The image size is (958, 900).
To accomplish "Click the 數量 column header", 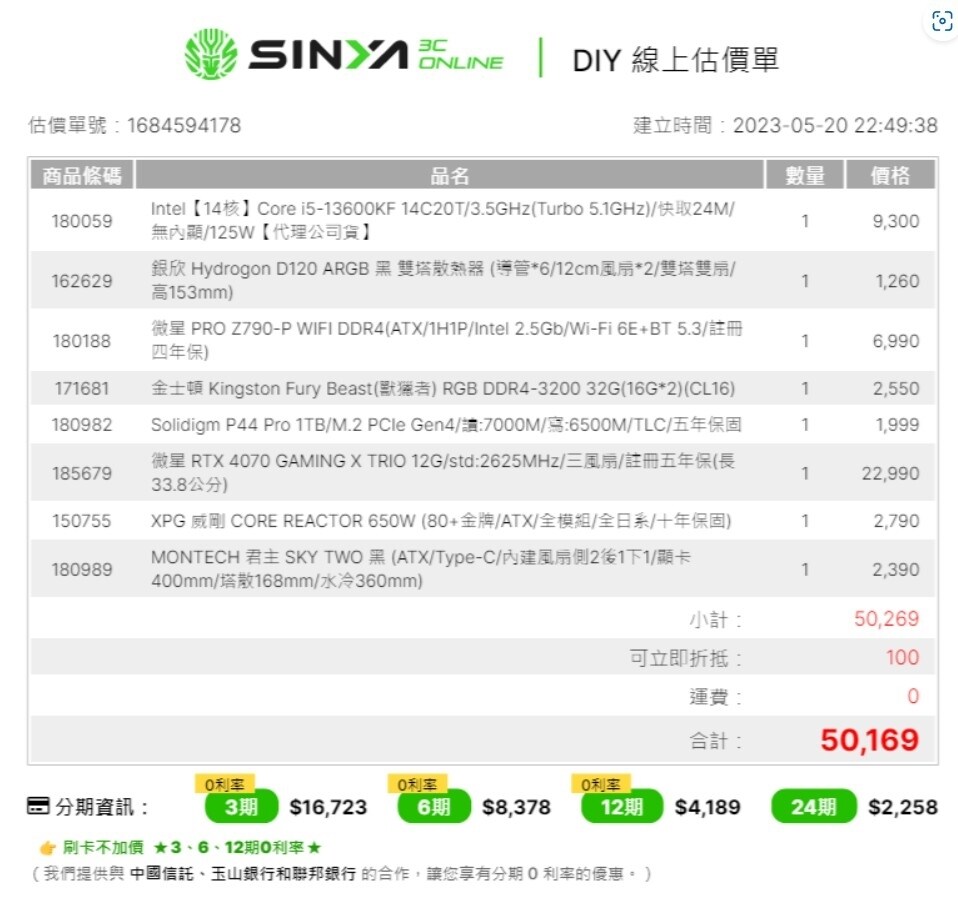I will (805, 175).
